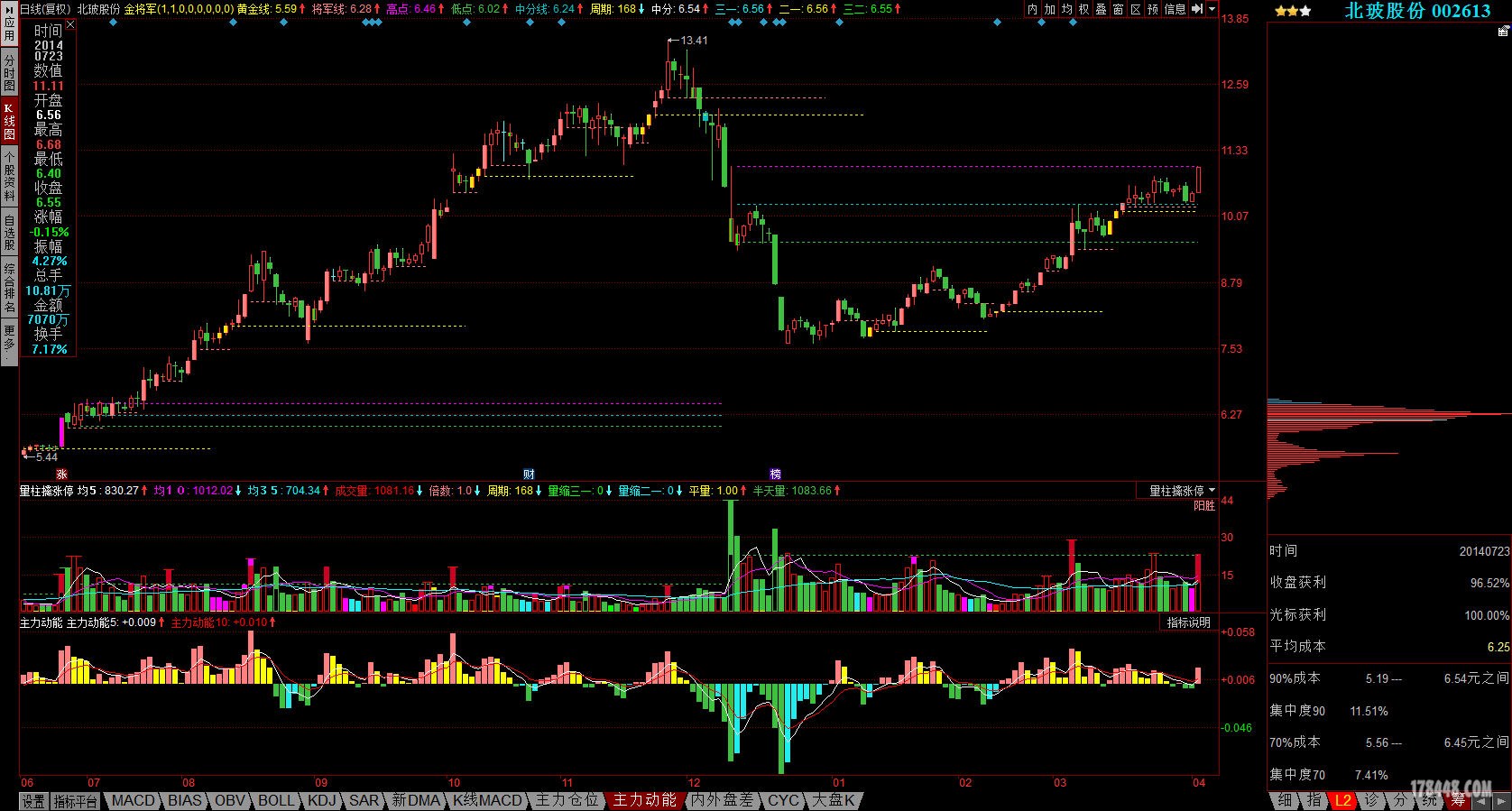Image resolution: width=1512 pixels, height=811 pixels.
Task: Click the 区 (range) toolbar button
Action: (1136, 9)
